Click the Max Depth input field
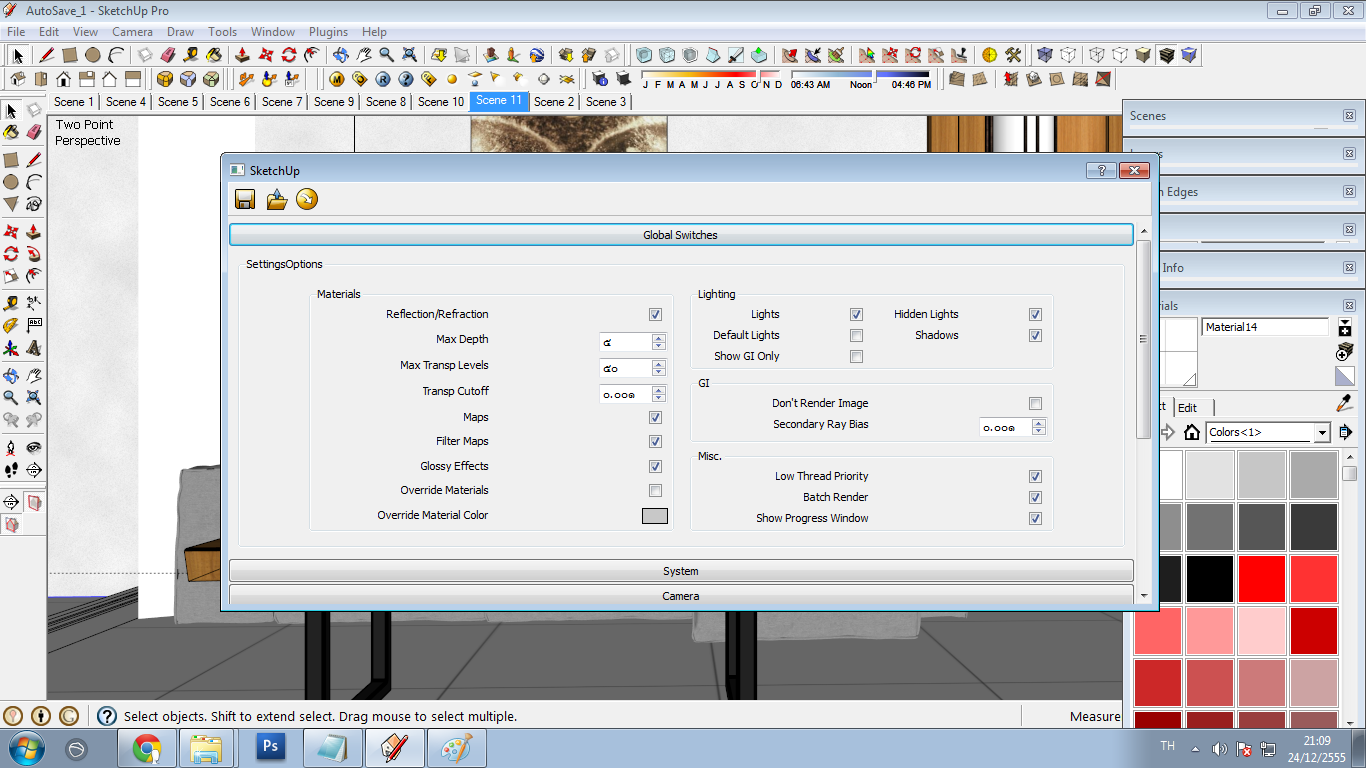 (x=624, y=341)
